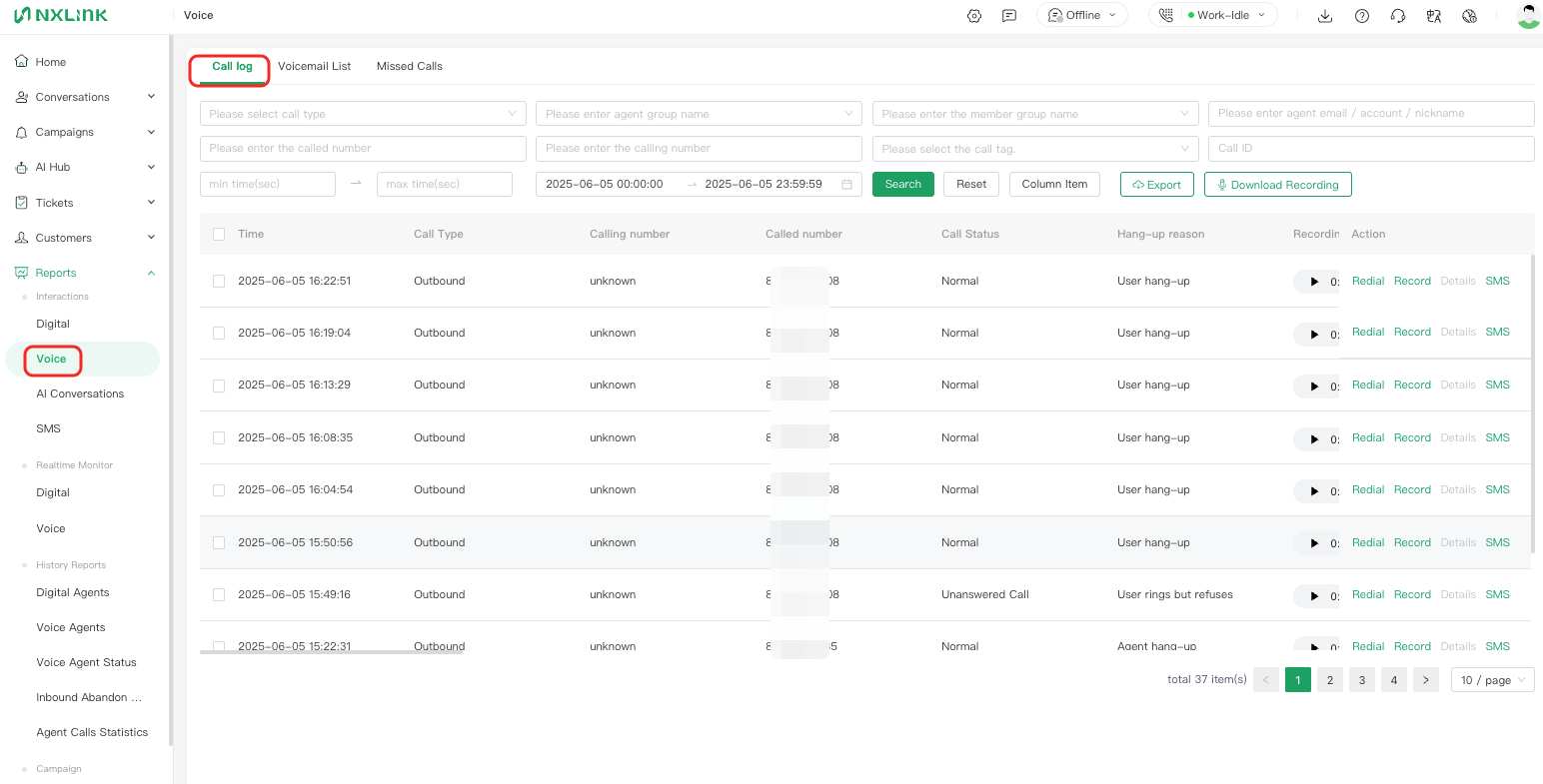Click the Download Recording button
This screenshot has width=1543, height=784.
pos(1278,185)
